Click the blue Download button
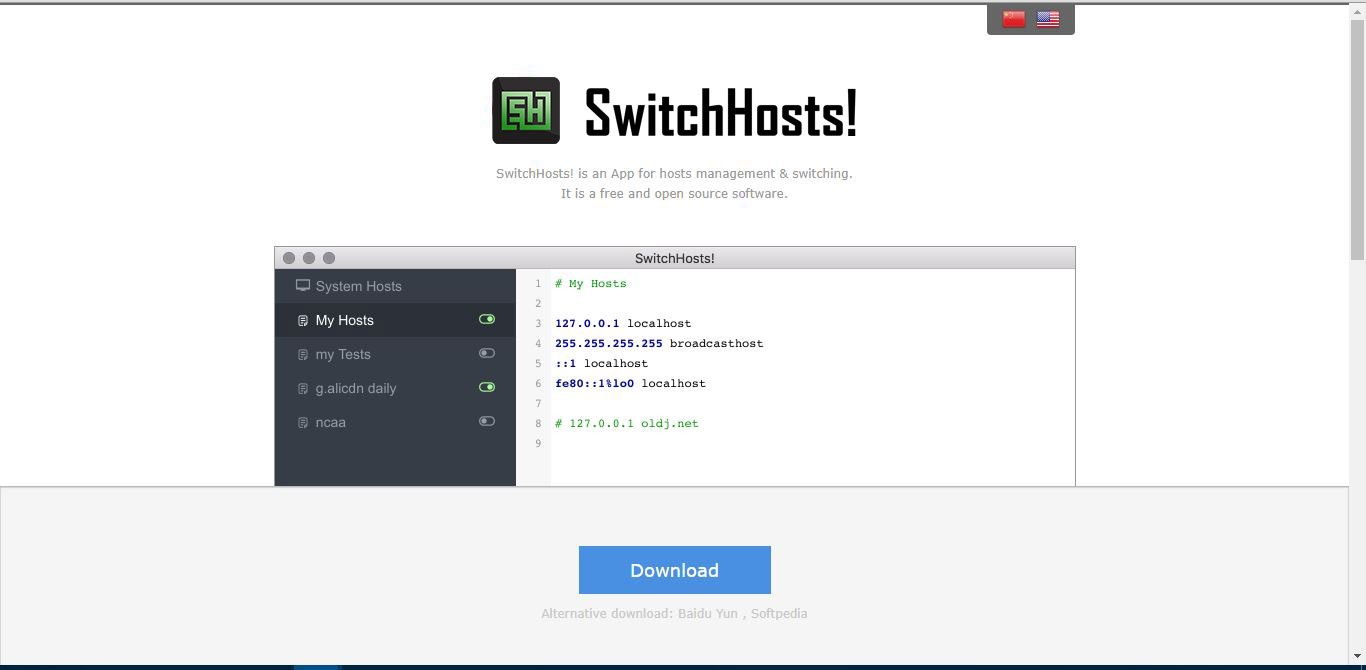Image resolution: width=1366 pixels, height=670 pixels. coord(675,570)
